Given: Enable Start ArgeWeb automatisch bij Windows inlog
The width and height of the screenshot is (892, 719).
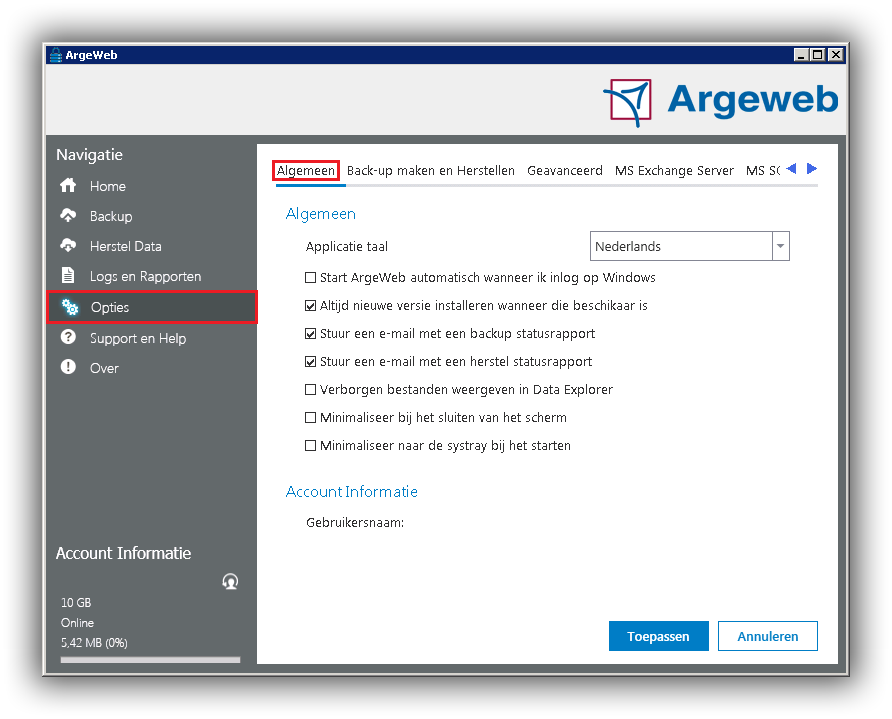Looking at the screenshot, I should coord(310,278).
